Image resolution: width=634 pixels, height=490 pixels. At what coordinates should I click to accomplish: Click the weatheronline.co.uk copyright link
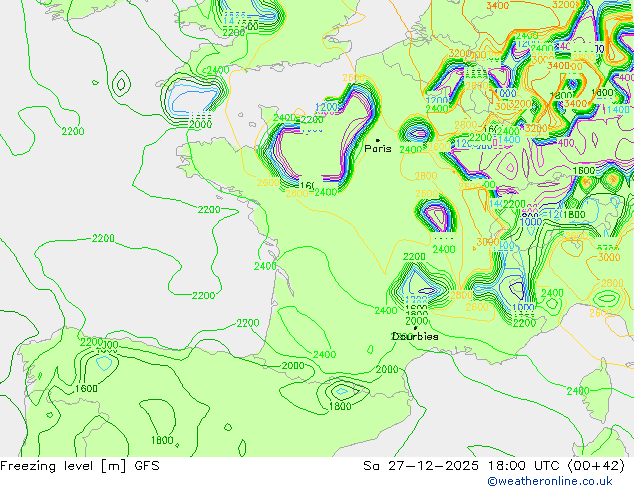[550, 481]
